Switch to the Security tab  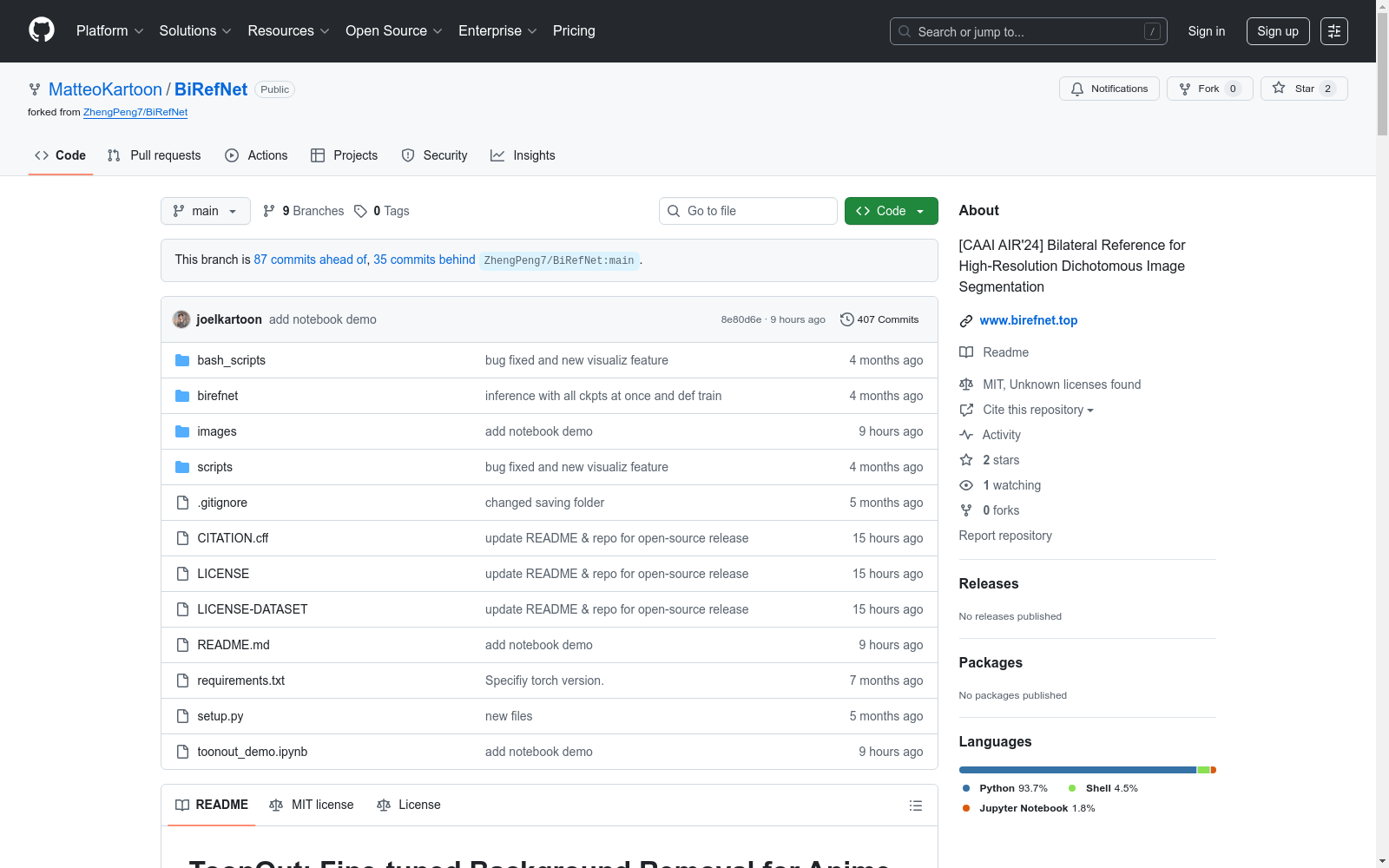coord(434,155)
